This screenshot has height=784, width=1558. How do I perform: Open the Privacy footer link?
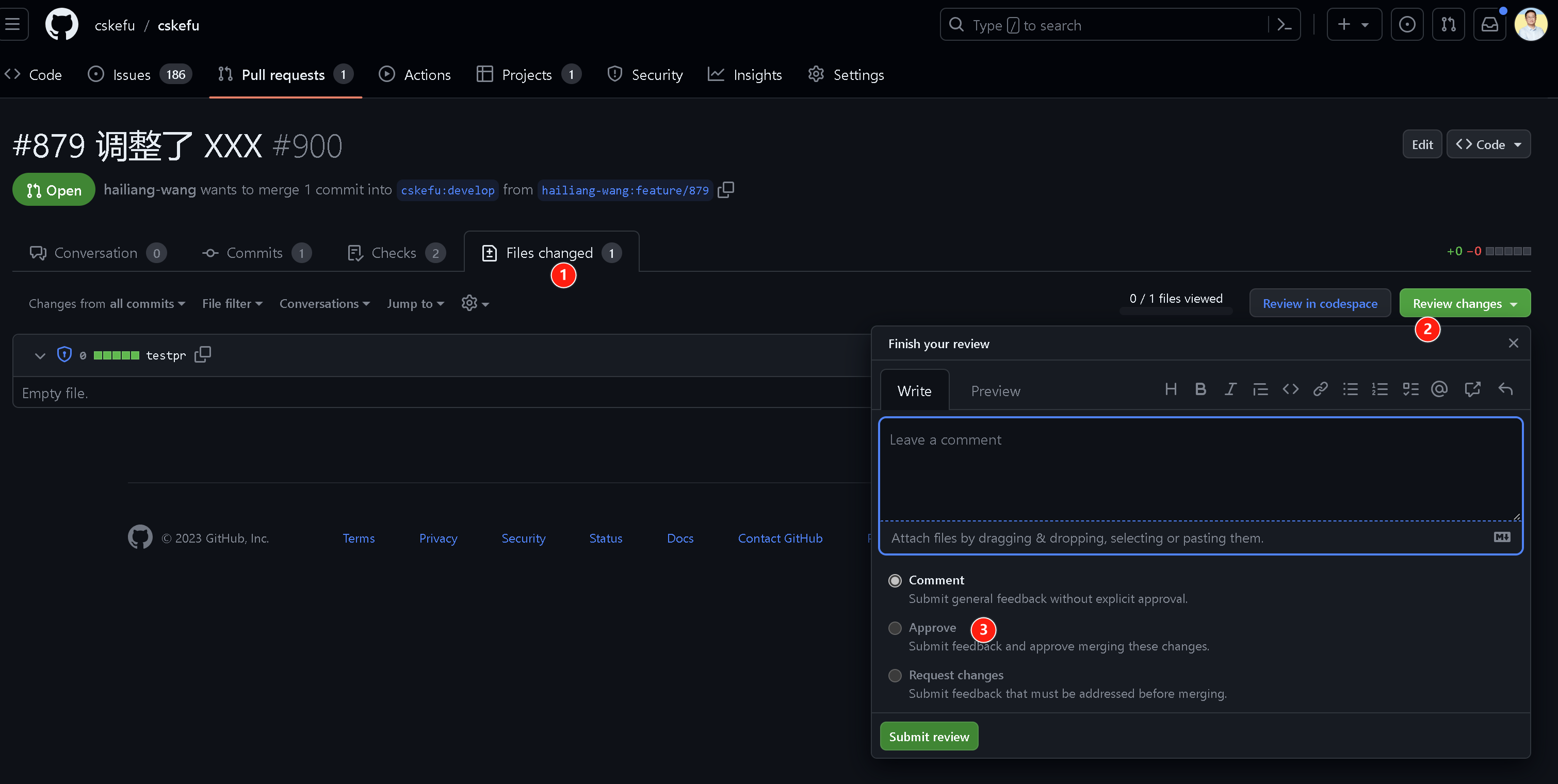(x=438, y=538)
